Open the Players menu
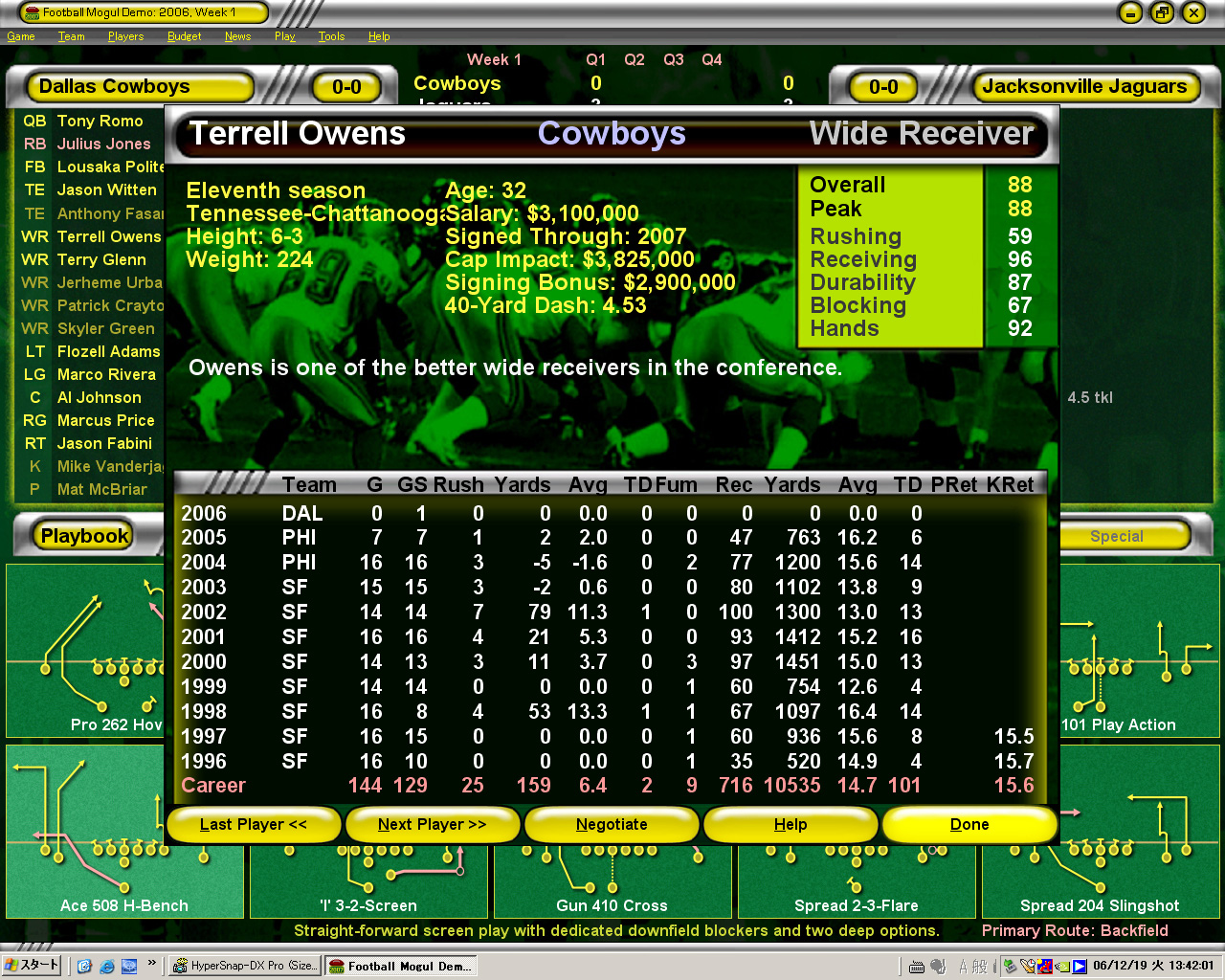The width and height of the screenshot is (1225, 980). [x=125, y=36]
